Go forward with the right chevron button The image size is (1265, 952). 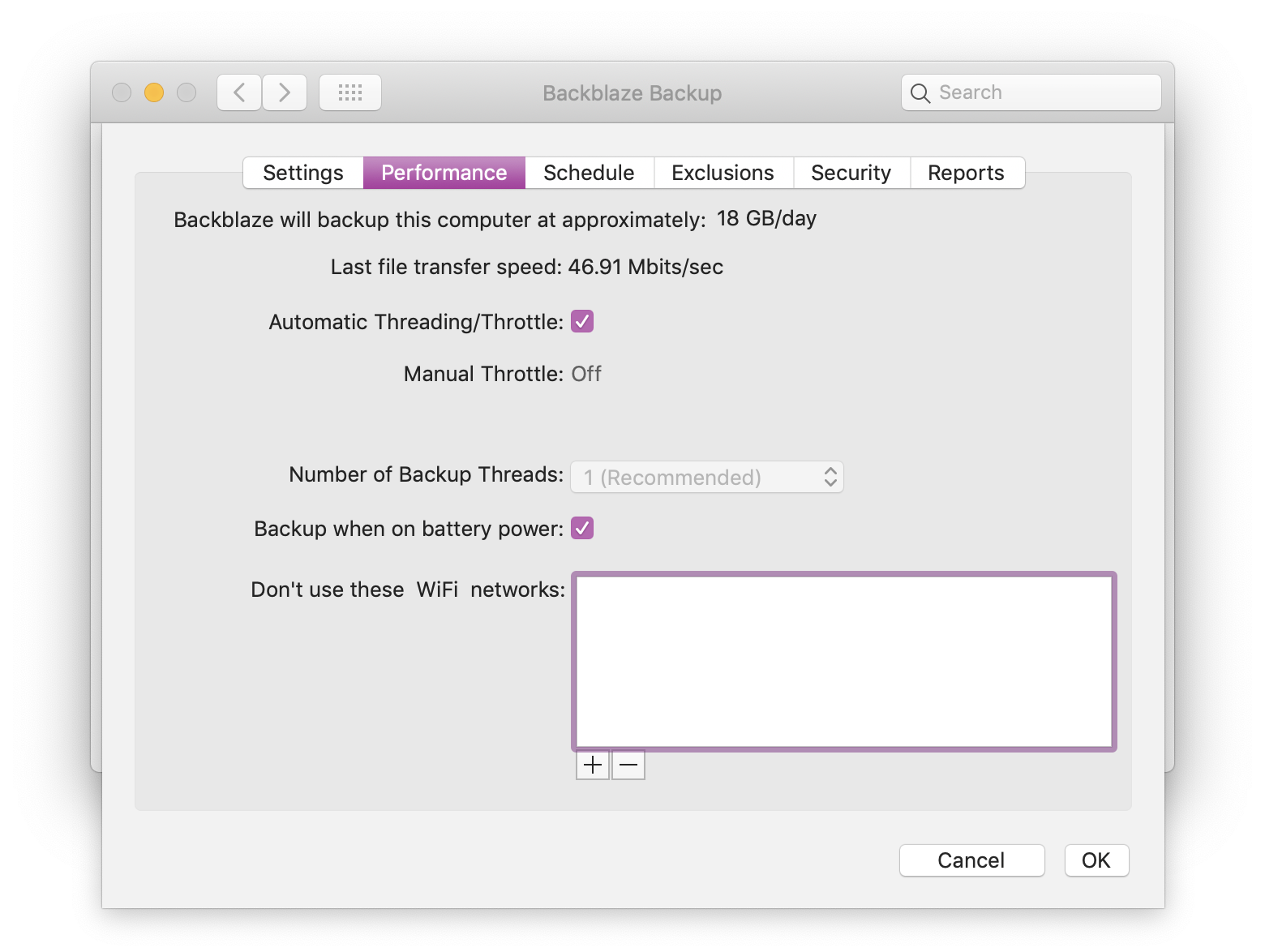coord(285,92)
